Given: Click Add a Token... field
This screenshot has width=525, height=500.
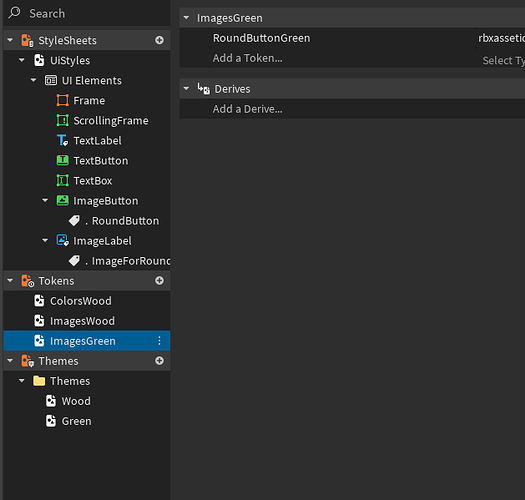Looking at the screenshot, I should [247, 58].
